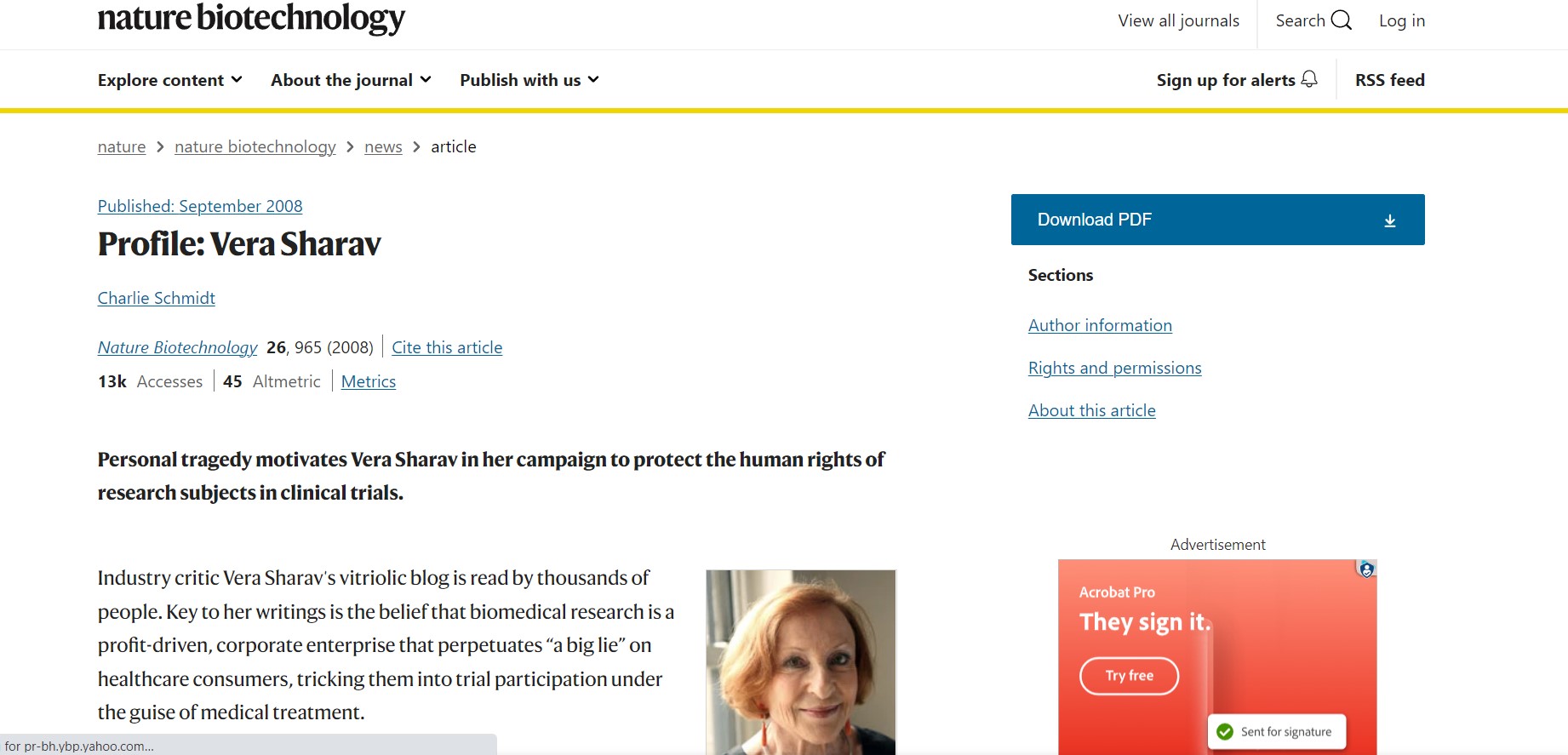
Task: Expand the Explore content menu
Action: 170,80
